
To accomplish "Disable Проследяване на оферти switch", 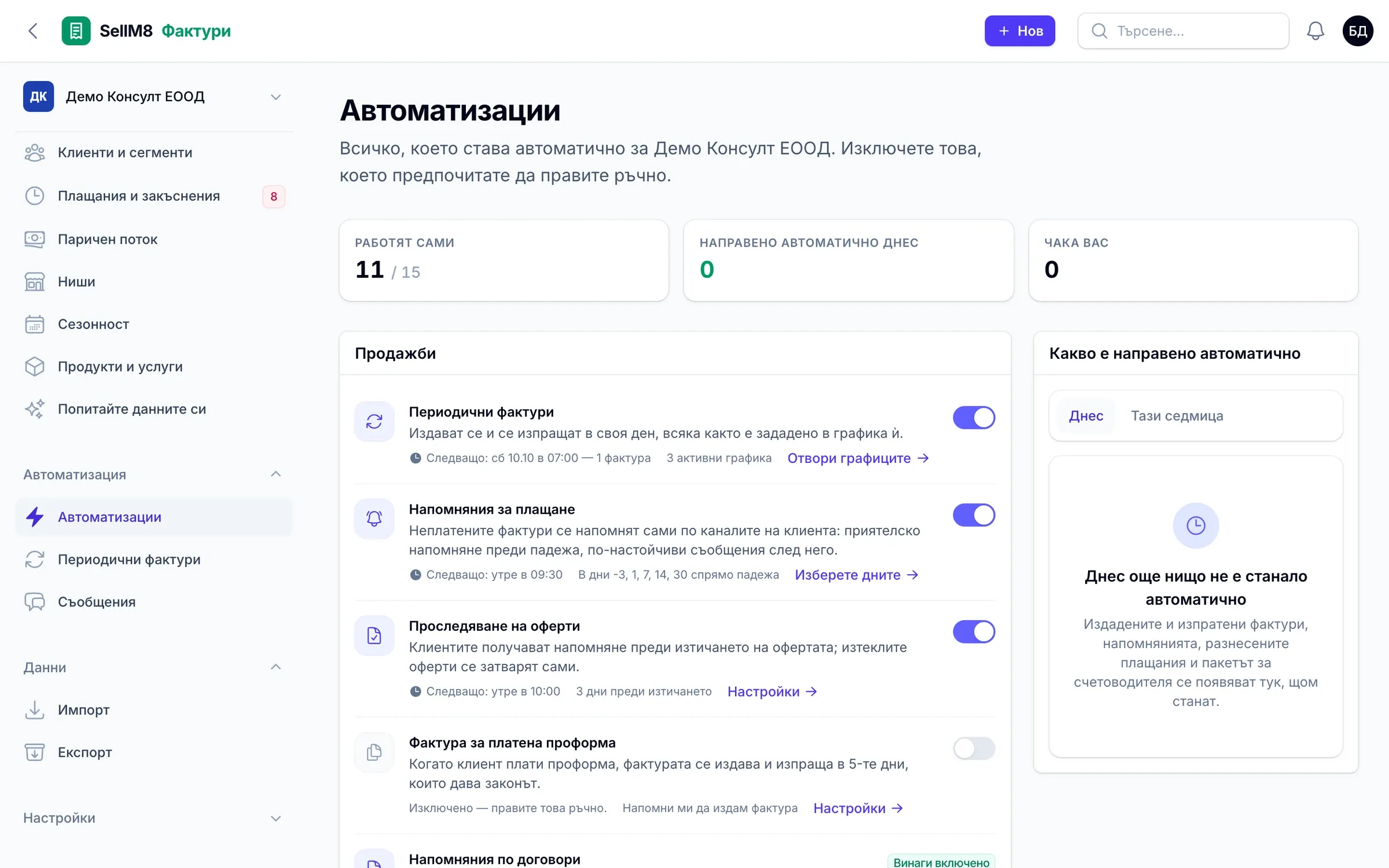I will (x=974, y=632).
